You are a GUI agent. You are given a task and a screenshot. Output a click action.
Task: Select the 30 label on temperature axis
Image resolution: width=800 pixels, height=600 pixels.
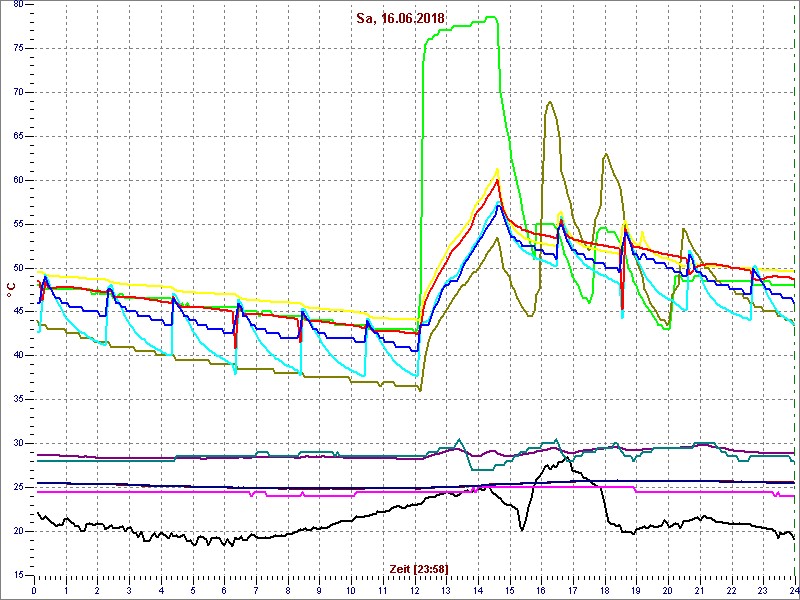16,443
